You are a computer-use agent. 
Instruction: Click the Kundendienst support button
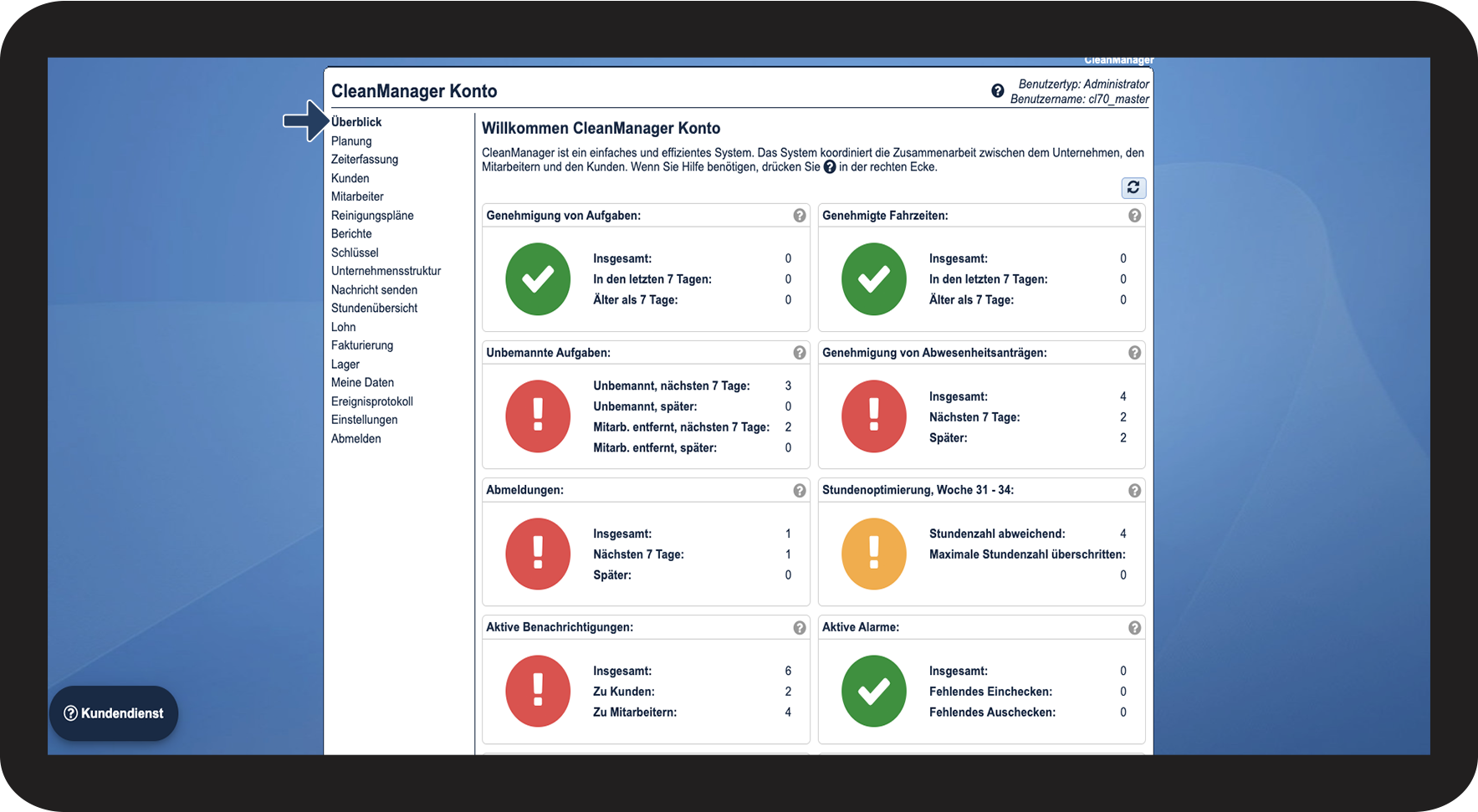click(x=114, y=713)
